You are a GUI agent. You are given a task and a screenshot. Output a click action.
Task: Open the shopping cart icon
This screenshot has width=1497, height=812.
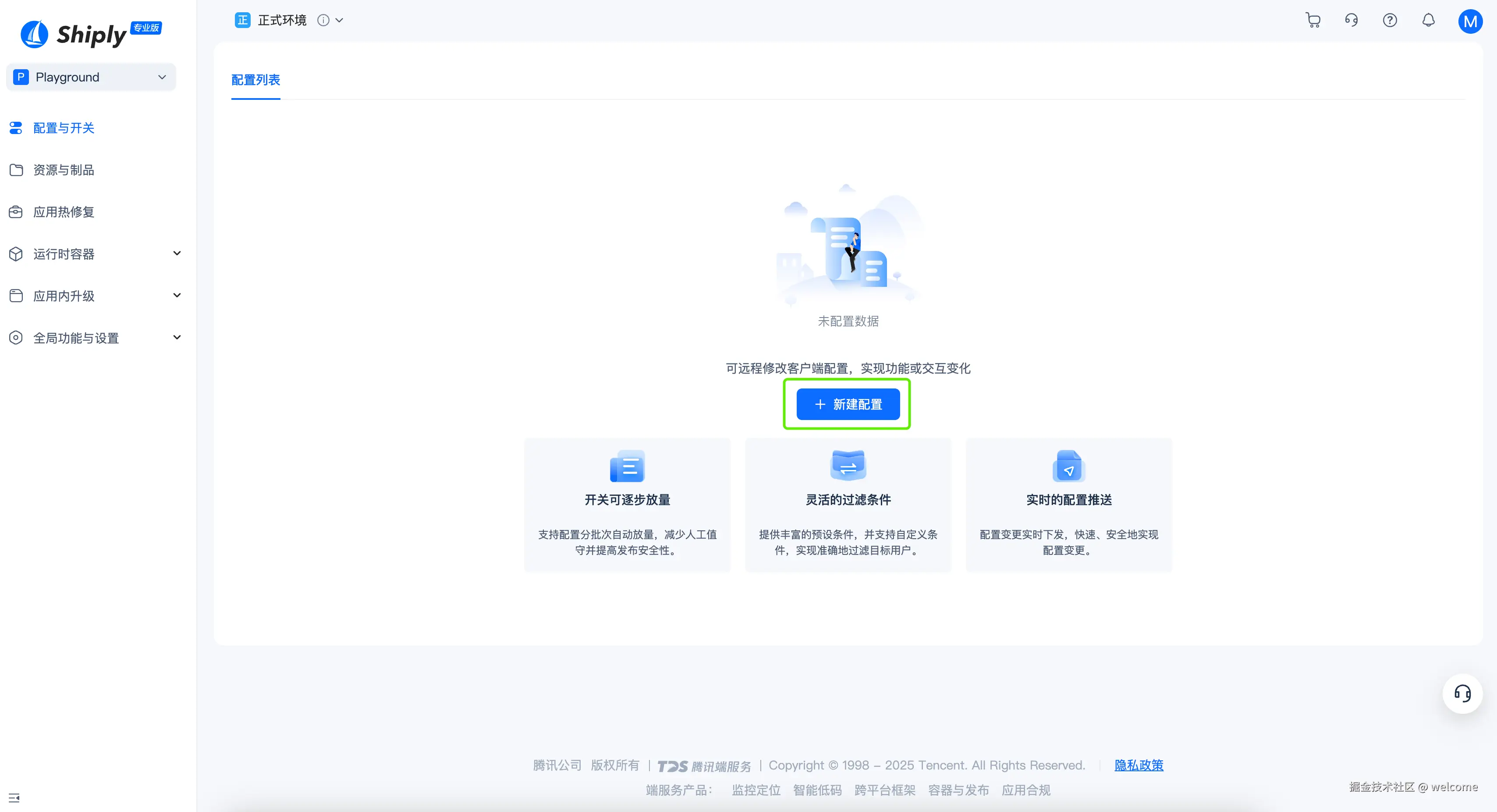tap(1313, 20)
